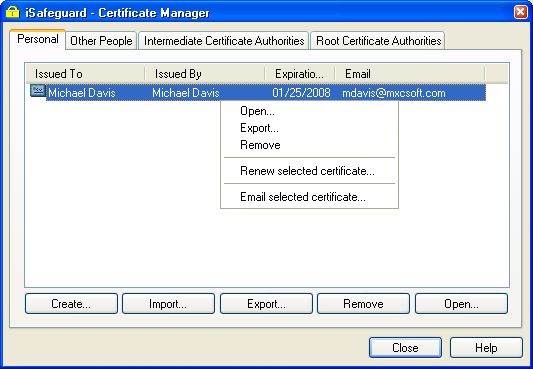
Task: Click the 01/25/2008 expiration date
Action: click(301, 93)
